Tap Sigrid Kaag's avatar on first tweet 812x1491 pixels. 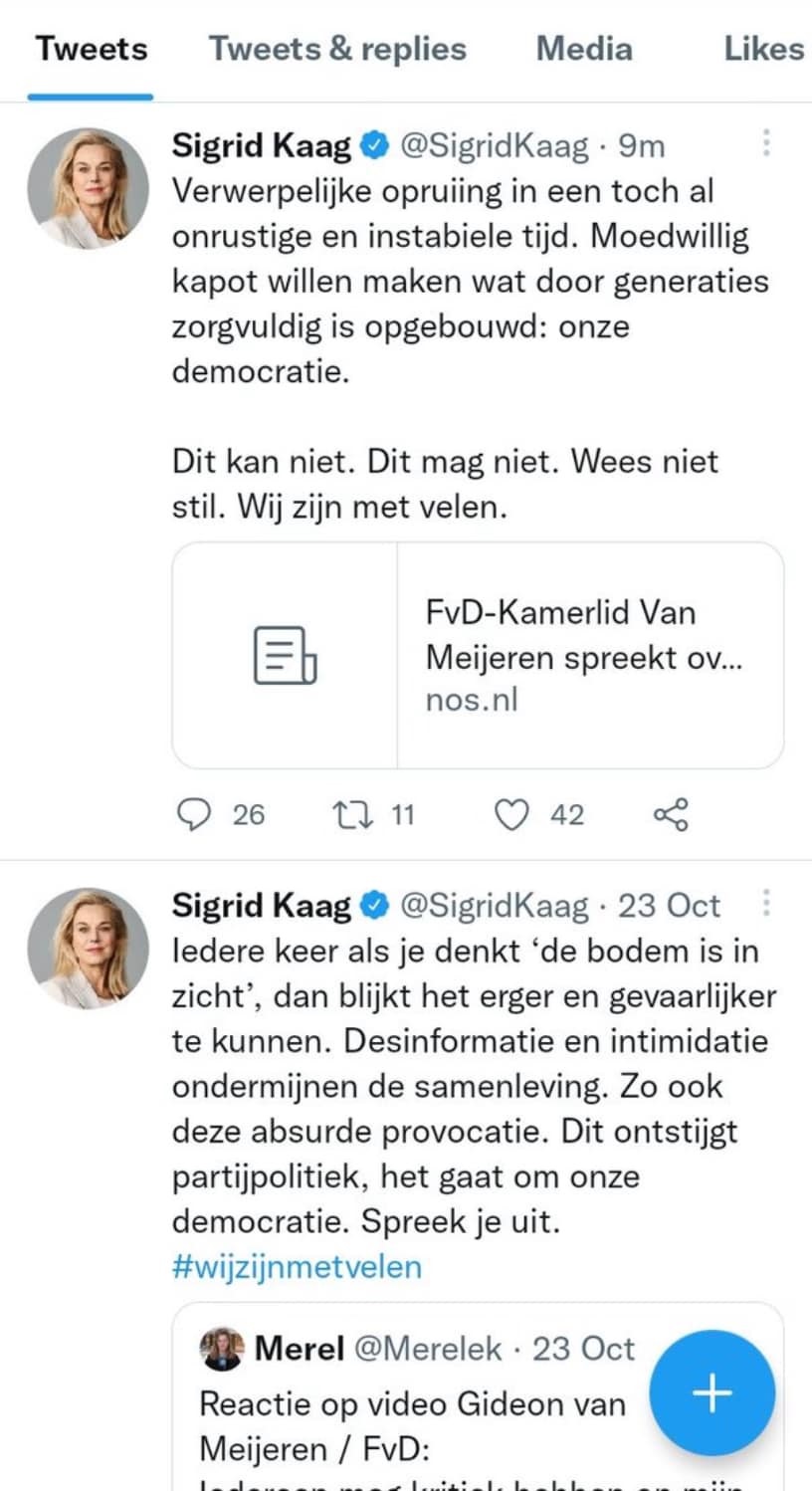coord(88,187)
